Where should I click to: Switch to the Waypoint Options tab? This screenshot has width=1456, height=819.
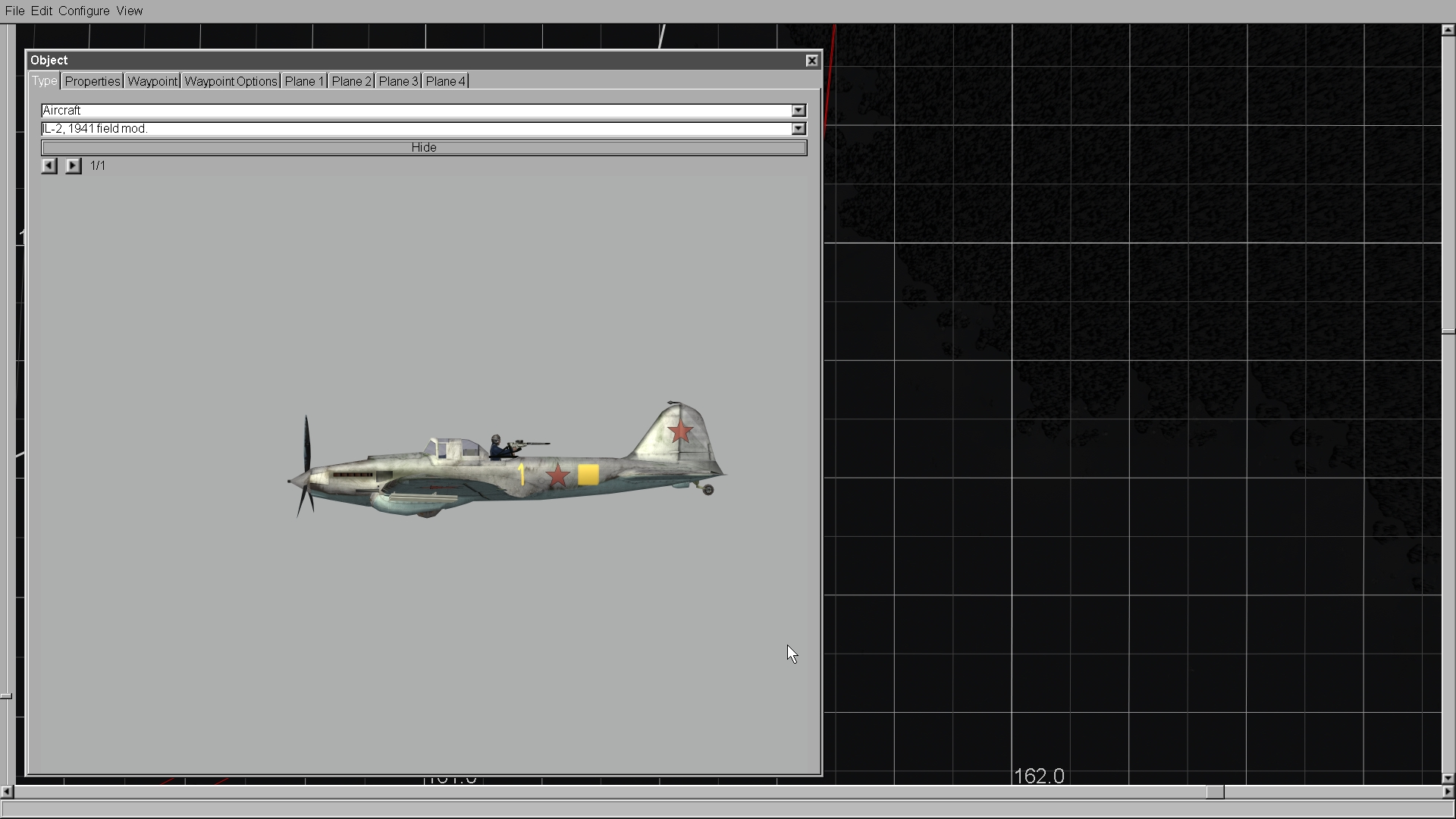coord(231,81)
